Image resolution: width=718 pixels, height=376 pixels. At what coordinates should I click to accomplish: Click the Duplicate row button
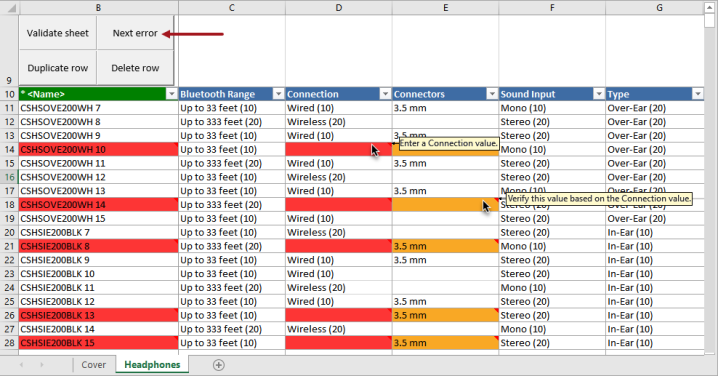tap(58, 68)
